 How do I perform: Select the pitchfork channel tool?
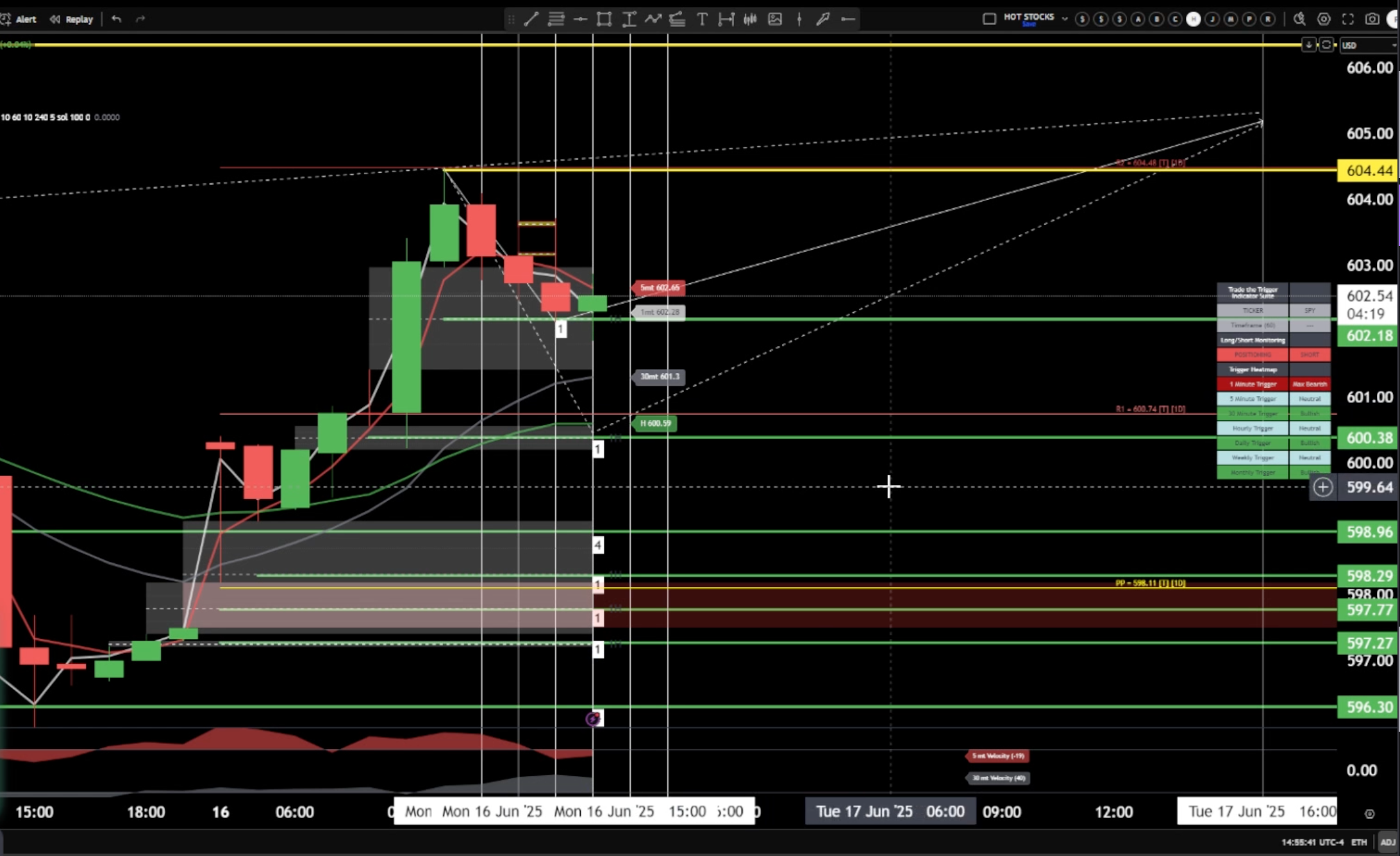pyautogui.click(x=677, y=19)
